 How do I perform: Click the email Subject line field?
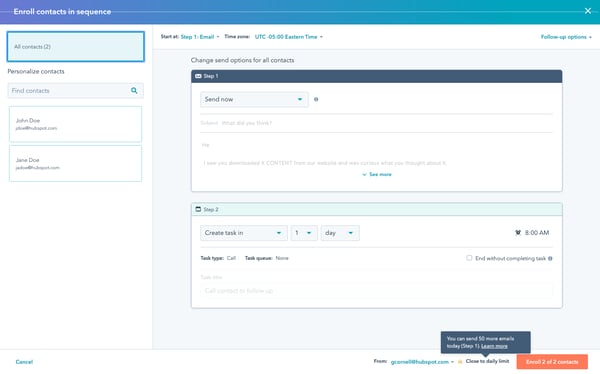[377, 123]
